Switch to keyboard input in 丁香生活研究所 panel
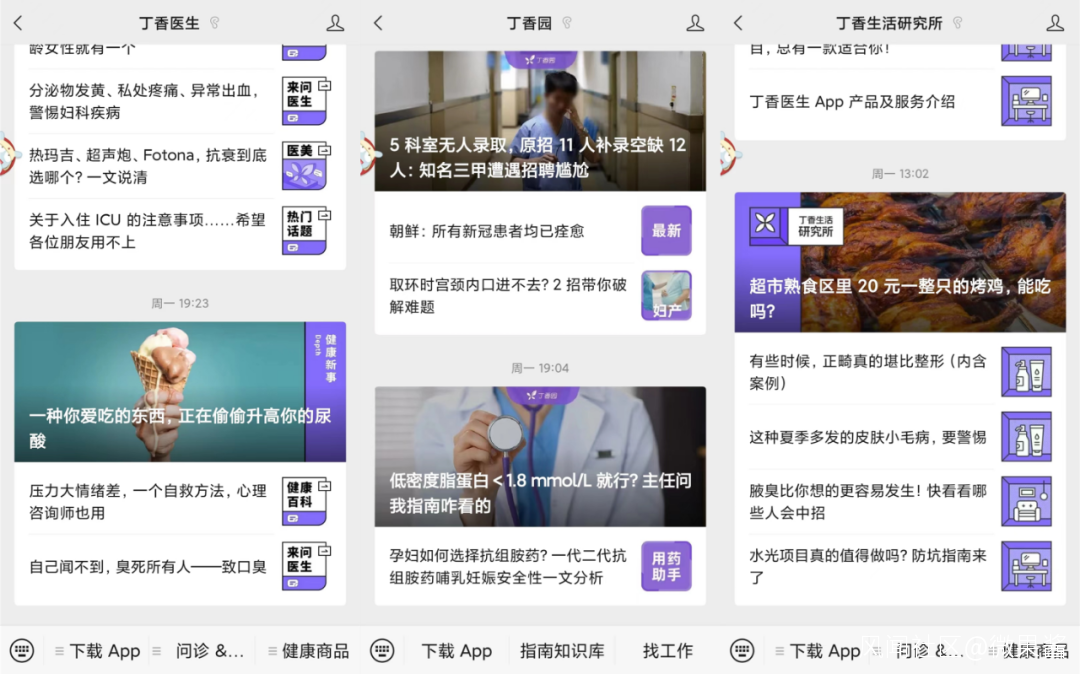1080x674 pixels. tap(742, 650)
